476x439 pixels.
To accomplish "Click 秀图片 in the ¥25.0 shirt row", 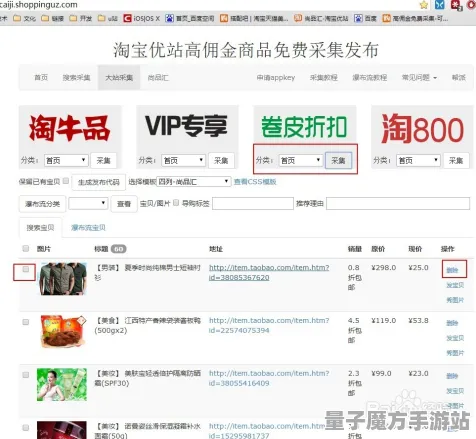I will tap(455, 300).
